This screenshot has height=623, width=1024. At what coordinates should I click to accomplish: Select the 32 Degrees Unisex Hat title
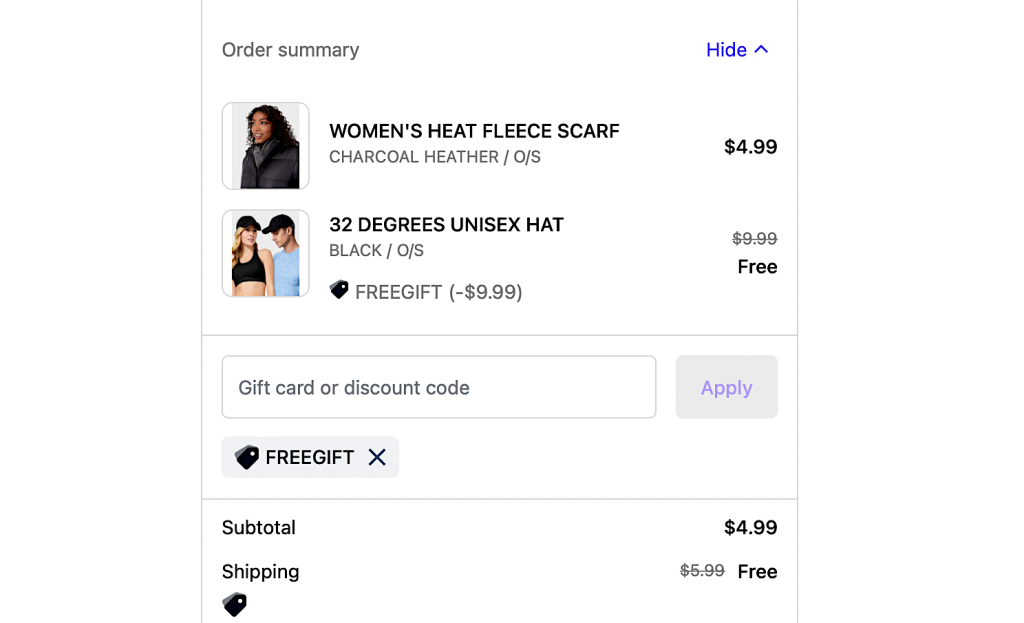[446, 225]
